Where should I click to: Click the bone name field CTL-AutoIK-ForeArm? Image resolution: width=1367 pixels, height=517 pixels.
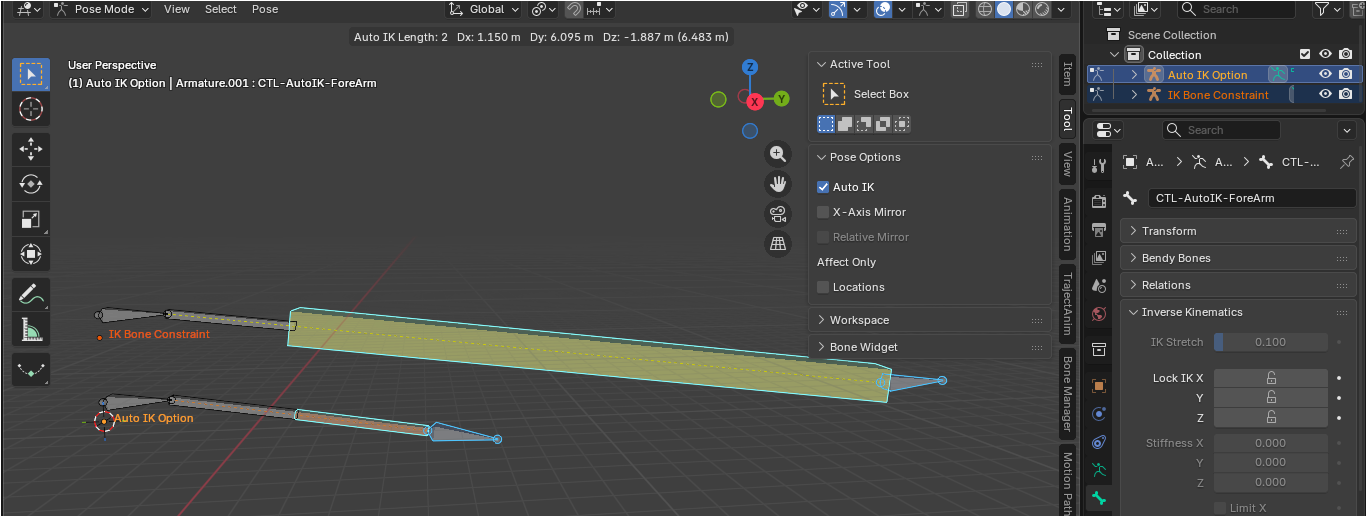tap(1252, 198)
